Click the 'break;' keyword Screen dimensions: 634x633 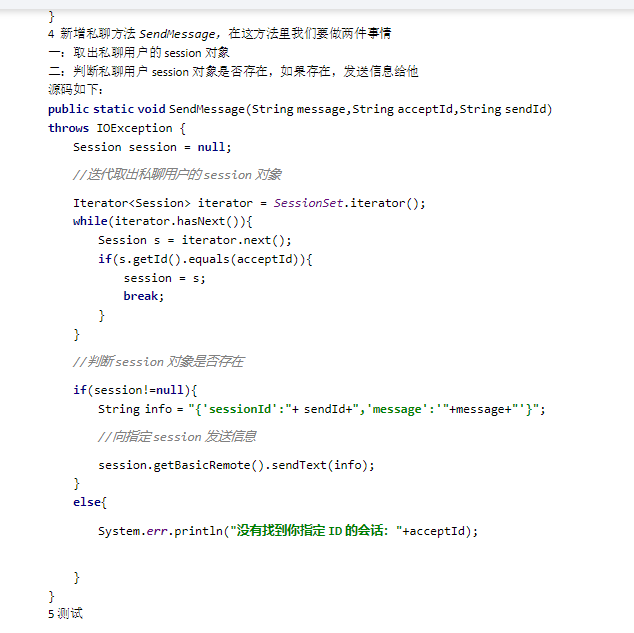point(143,296)
